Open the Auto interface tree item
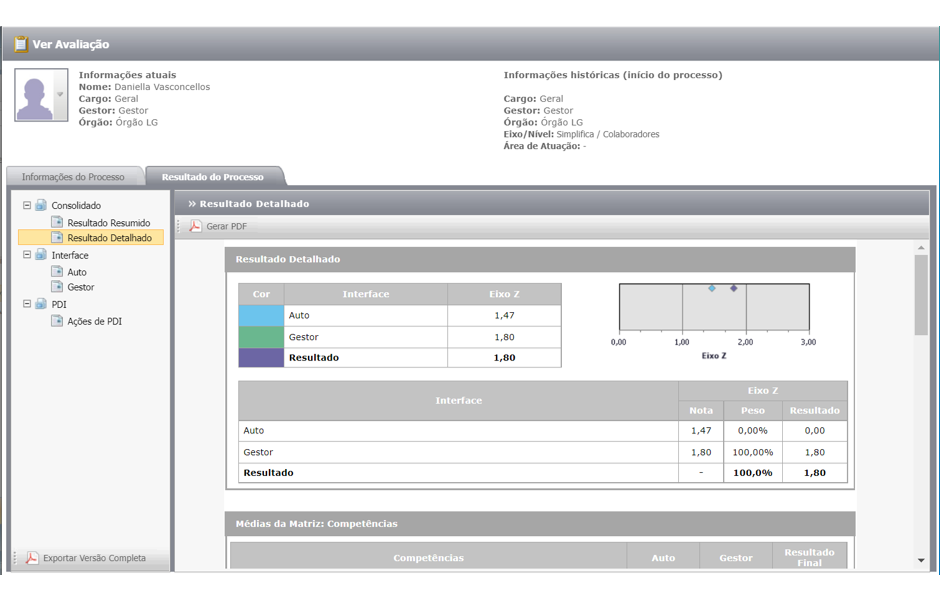The width and height of the screenshot is (940, 600). (x=77, y=272)
